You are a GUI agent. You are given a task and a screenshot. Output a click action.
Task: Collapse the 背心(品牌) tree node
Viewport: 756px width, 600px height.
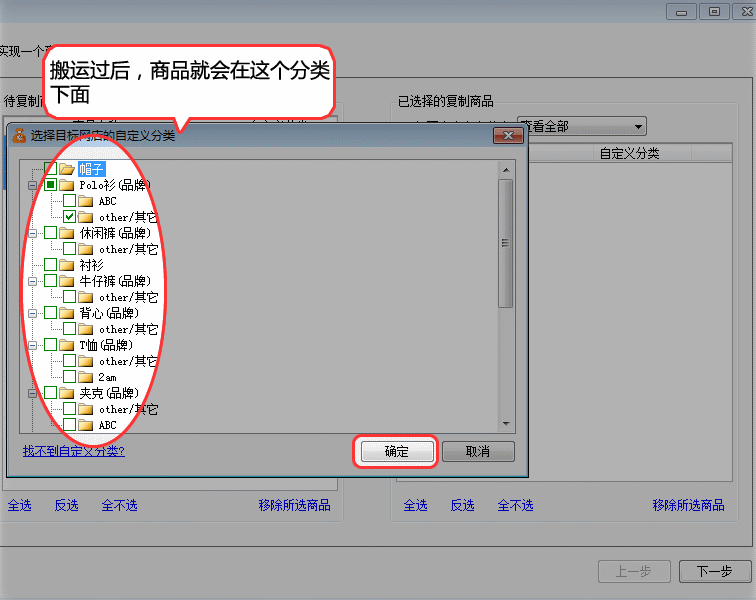pos(32,314)
